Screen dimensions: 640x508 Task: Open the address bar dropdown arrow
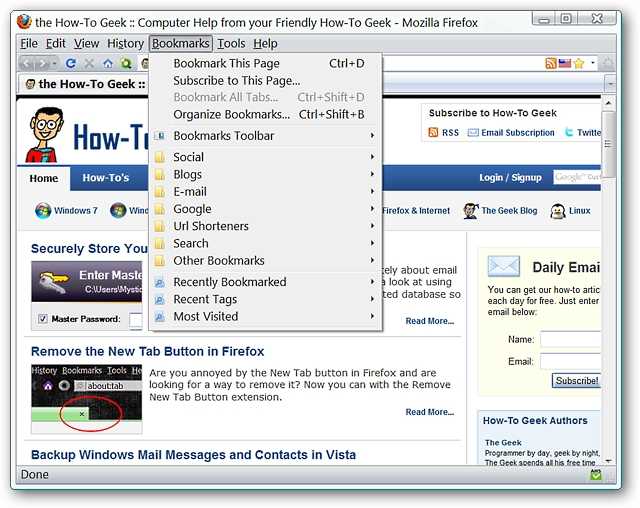pyautogui.click(x=593, y=63)
